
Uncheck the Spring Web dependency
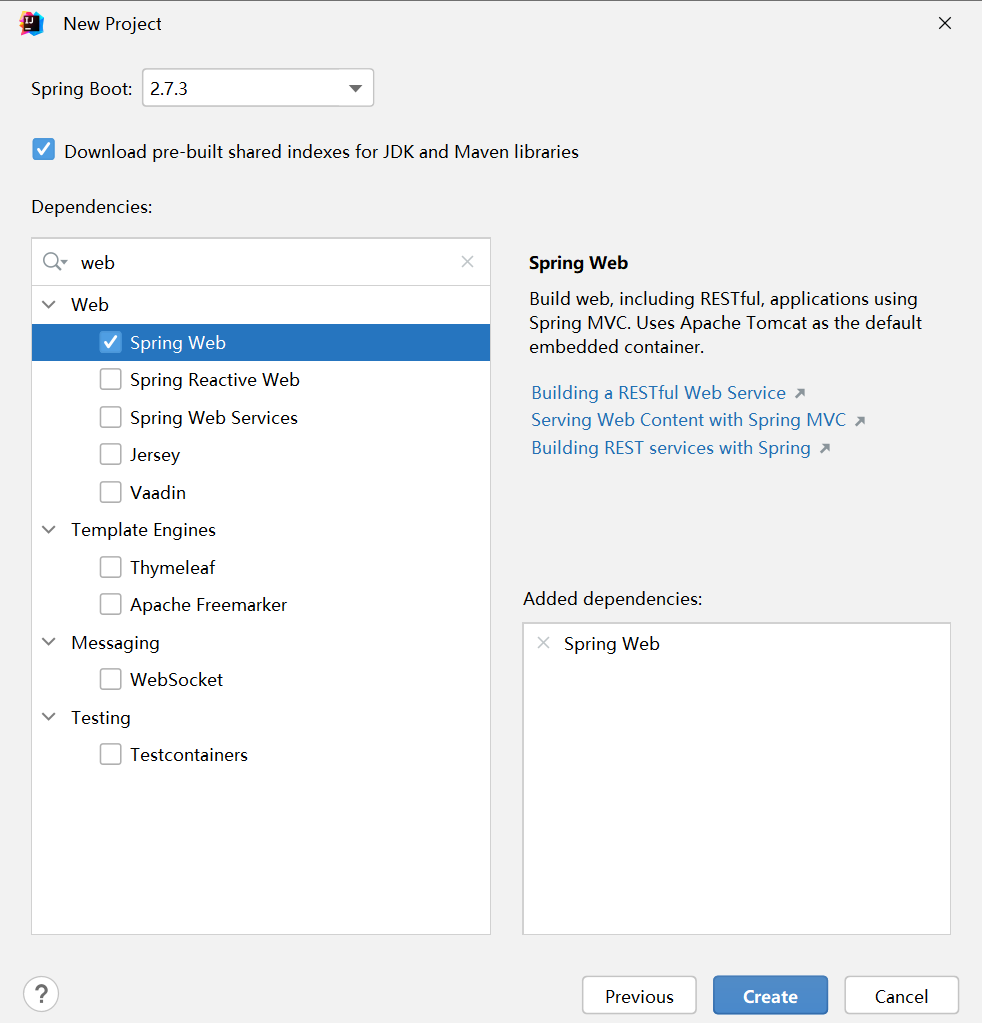point(110,342)
